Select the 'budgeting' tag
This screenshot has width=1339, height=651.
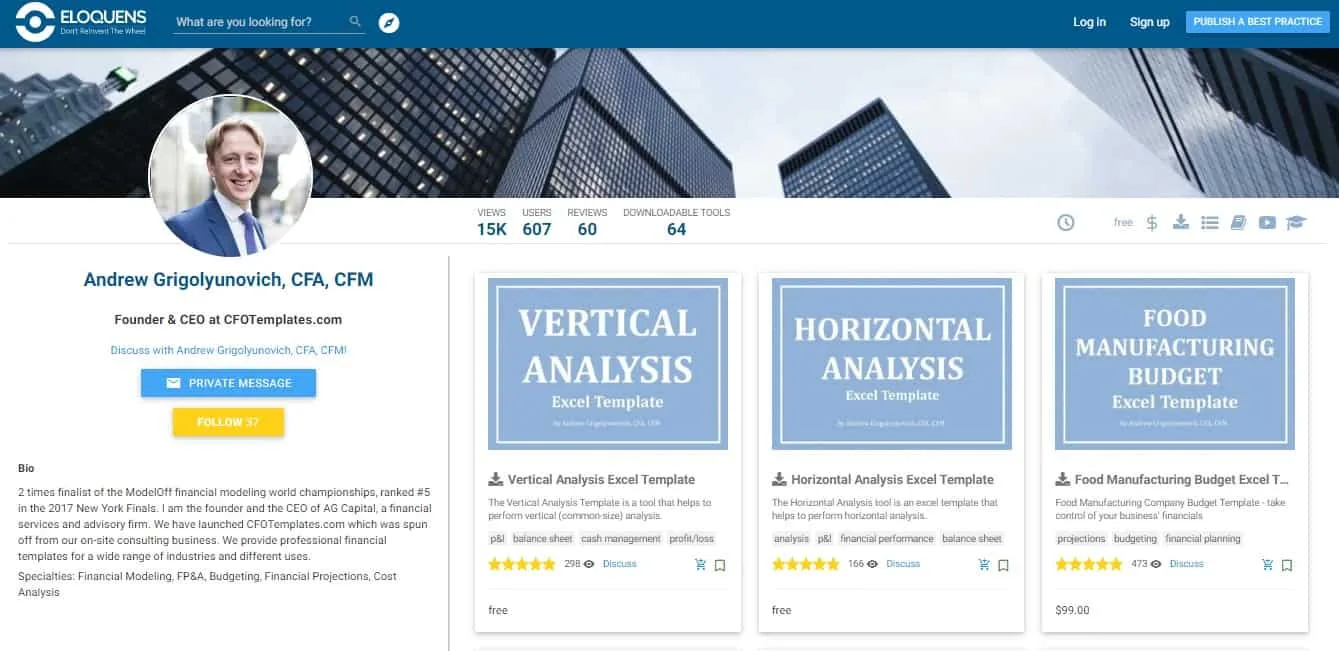coord(1136,539)
